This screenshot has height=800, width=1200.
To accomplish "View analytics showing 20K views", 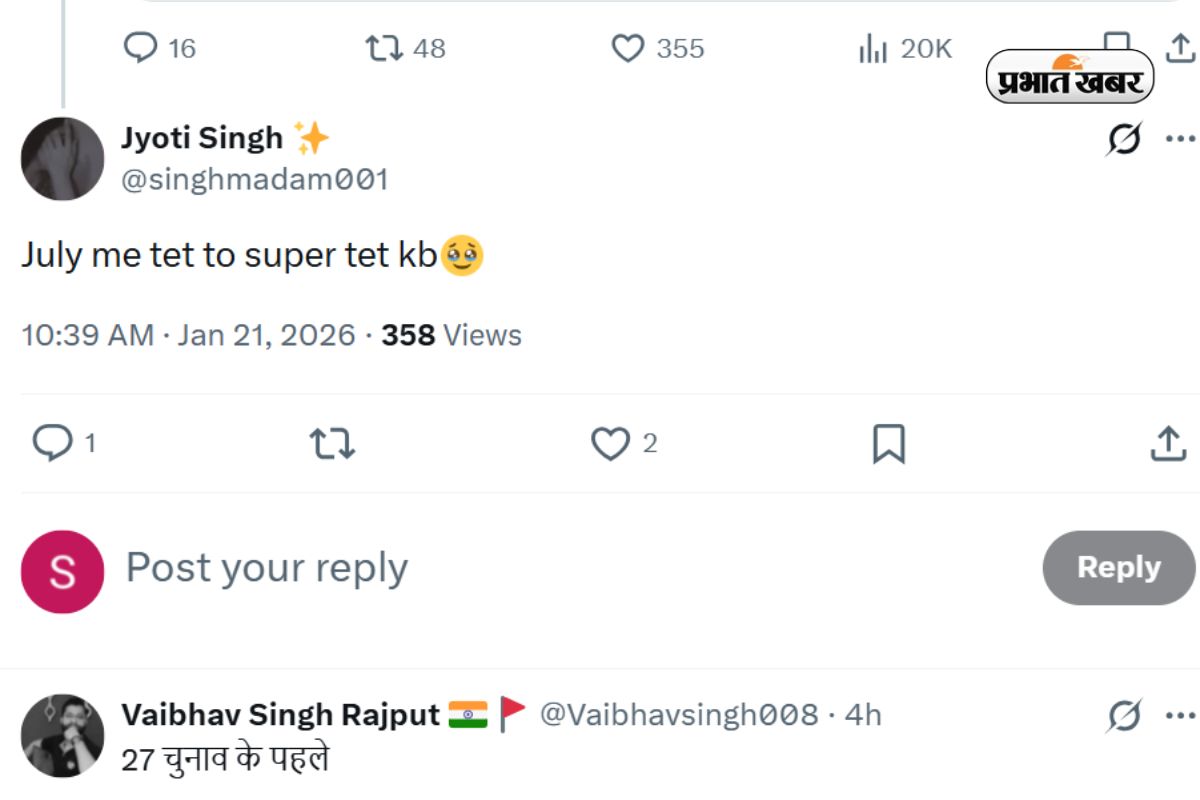I will point(873,47).
